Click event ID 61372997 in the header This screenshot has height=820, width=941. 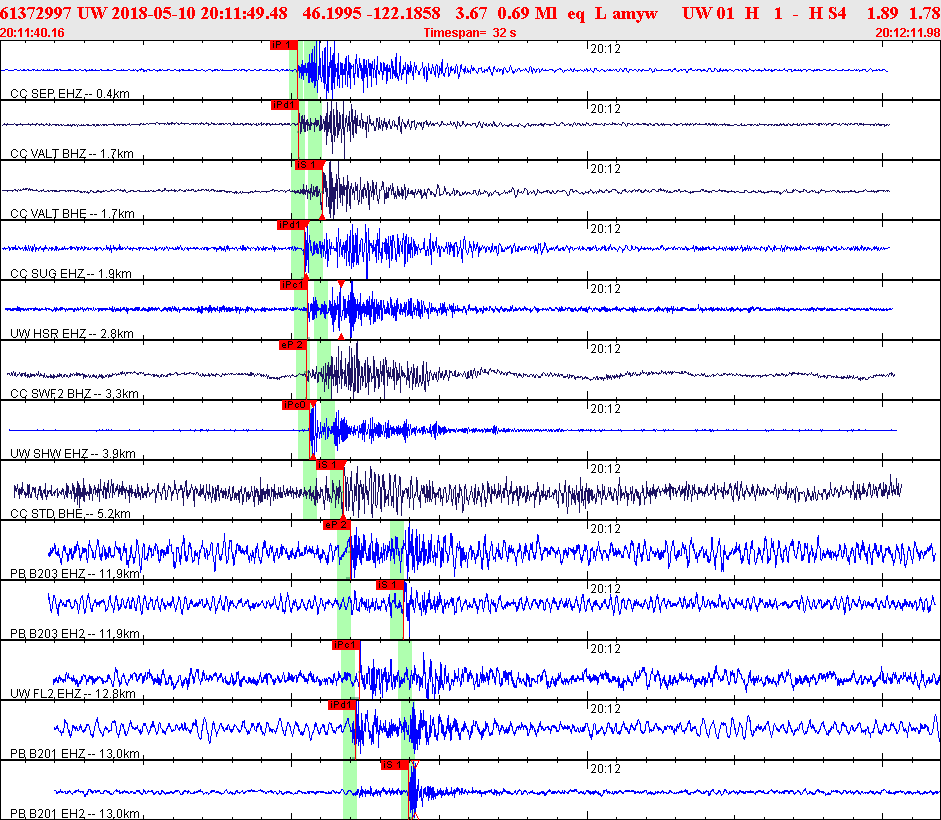(x=35, y=13)
